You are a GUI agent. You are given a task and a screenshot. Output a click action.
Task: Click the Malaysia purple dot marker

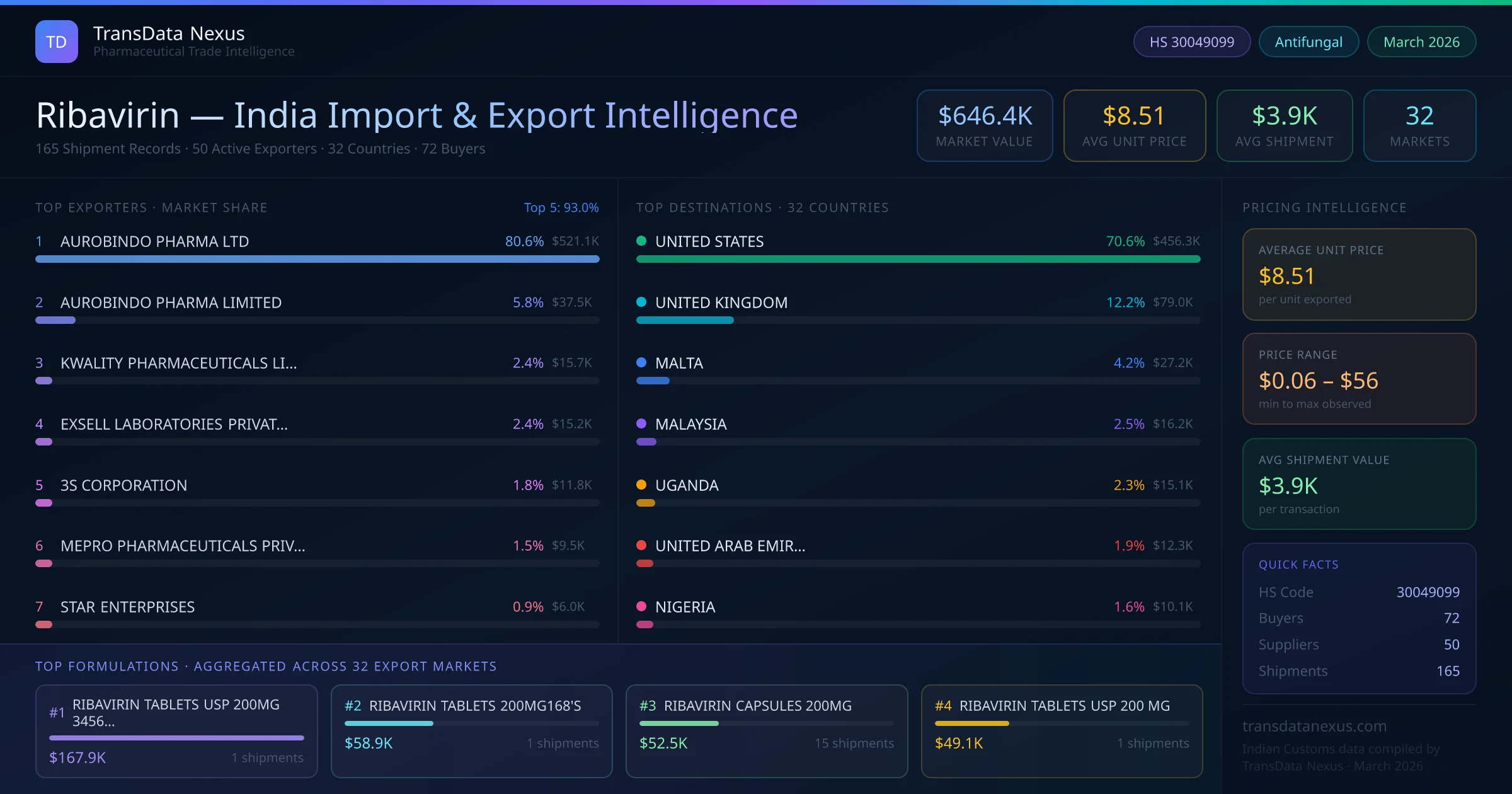pyautogui.click(x=641, y=423)
